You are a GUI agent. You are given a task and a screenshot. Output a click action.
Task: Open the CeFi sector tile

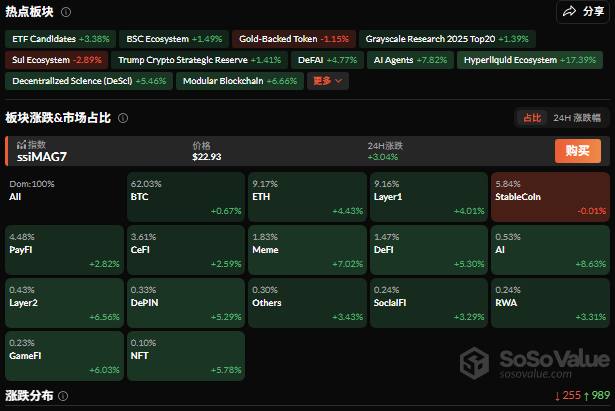186,250
